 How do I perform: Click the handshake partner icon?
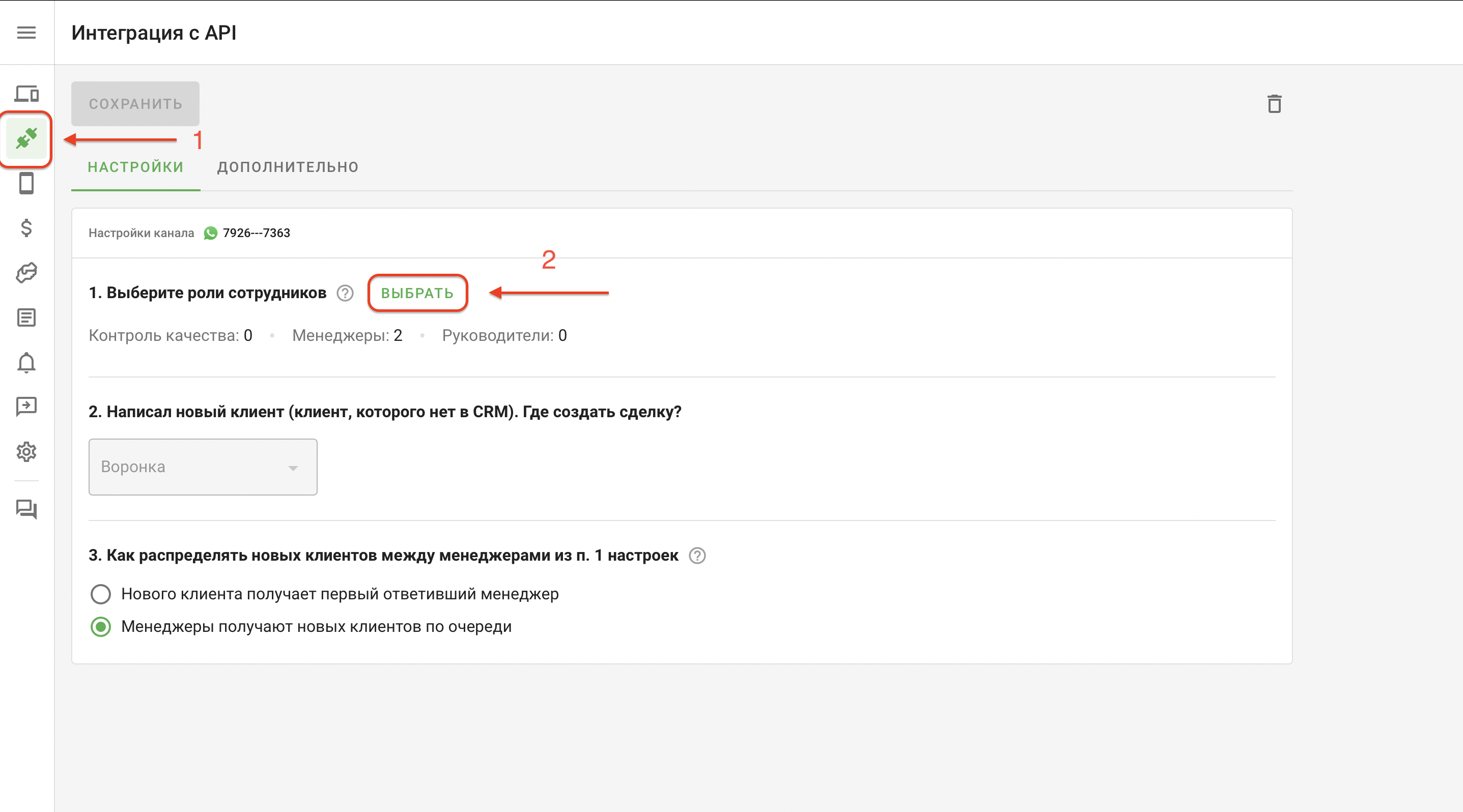26,273
